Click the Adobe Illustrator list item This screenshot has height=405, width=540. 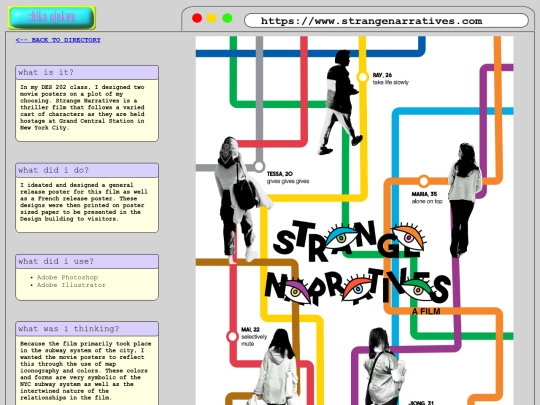tap(71, 285)
